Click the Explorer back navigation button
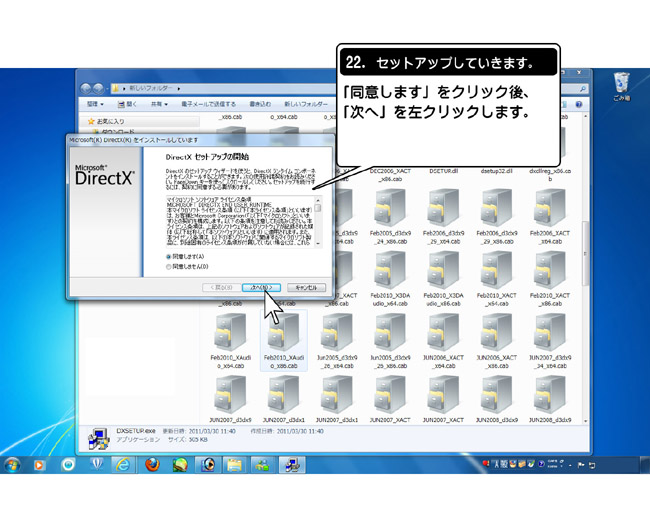 tap(86, 88)
